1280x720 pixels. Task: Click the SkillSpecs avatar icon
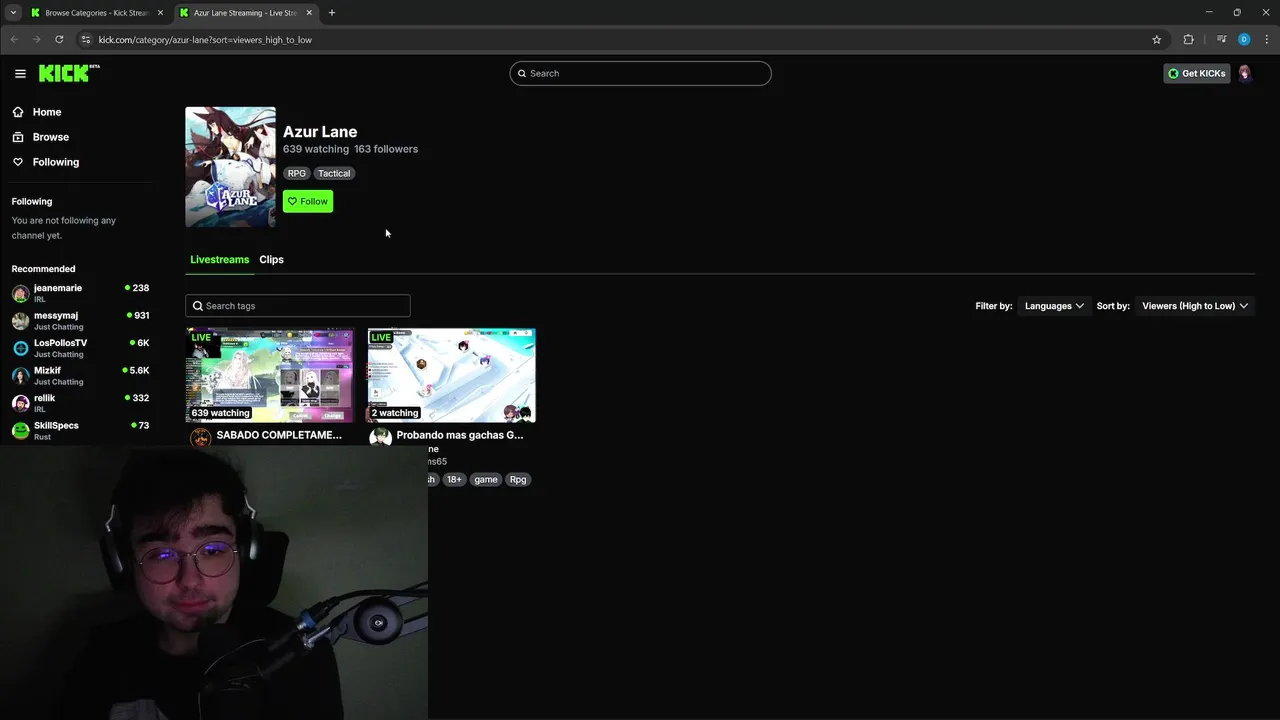coord(20,431)
